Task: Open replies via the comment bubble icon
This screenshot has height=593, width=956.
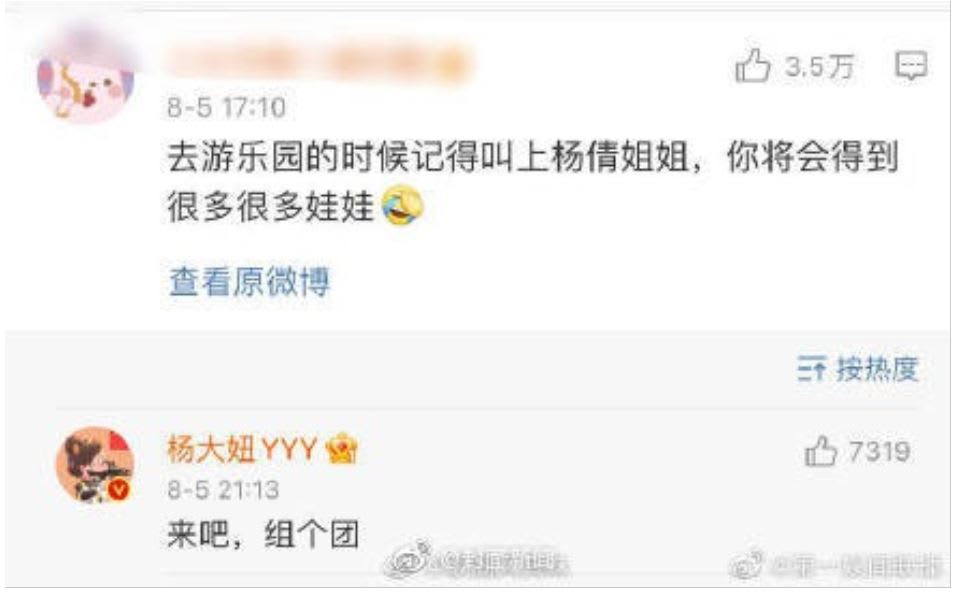Action: pos(911,65)
